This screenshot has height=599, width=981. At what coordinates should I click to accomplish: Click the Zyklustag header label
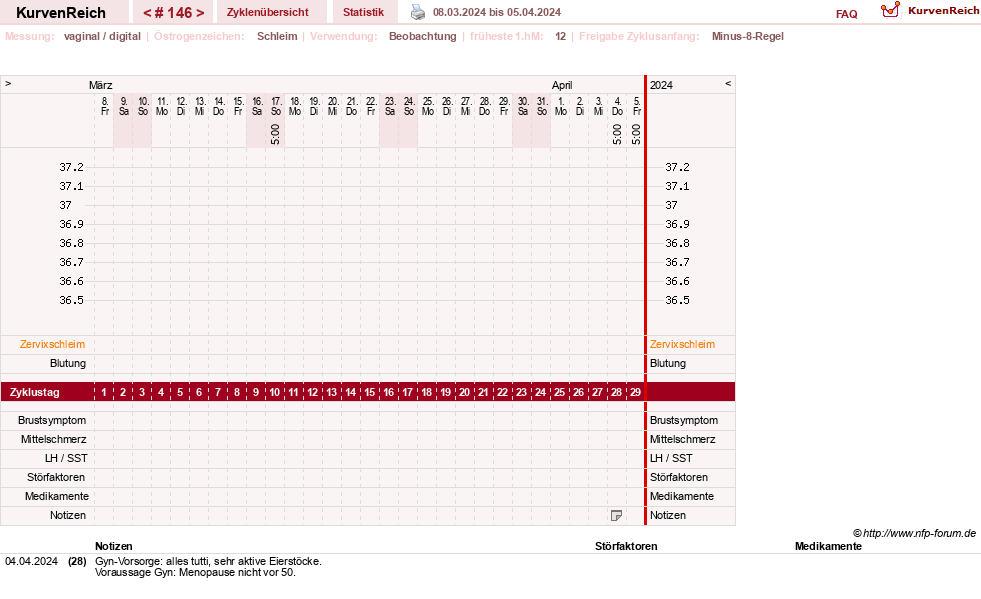pos(34,392)
